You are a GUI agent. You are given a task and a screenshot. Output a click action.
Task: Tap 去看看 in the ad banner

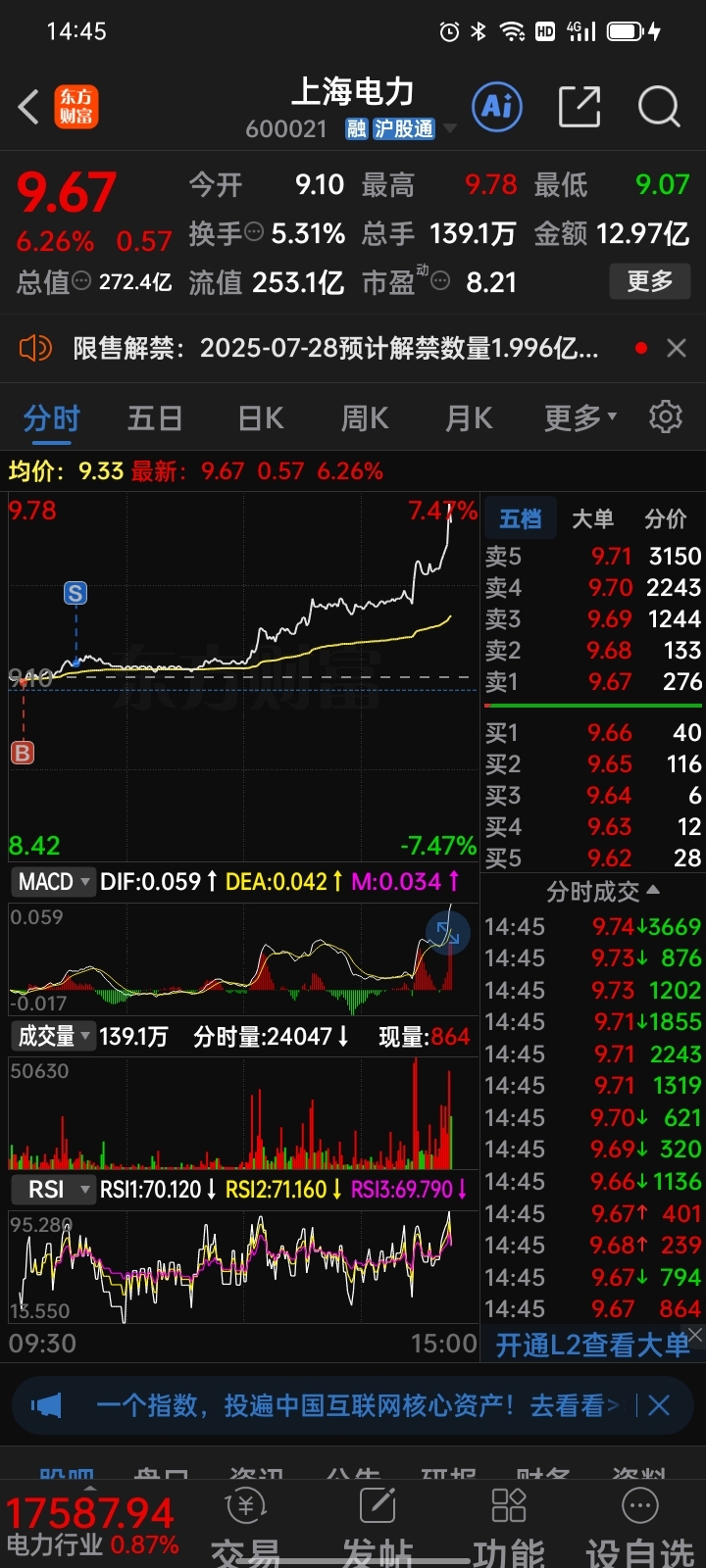click(x=575, y=1406)
